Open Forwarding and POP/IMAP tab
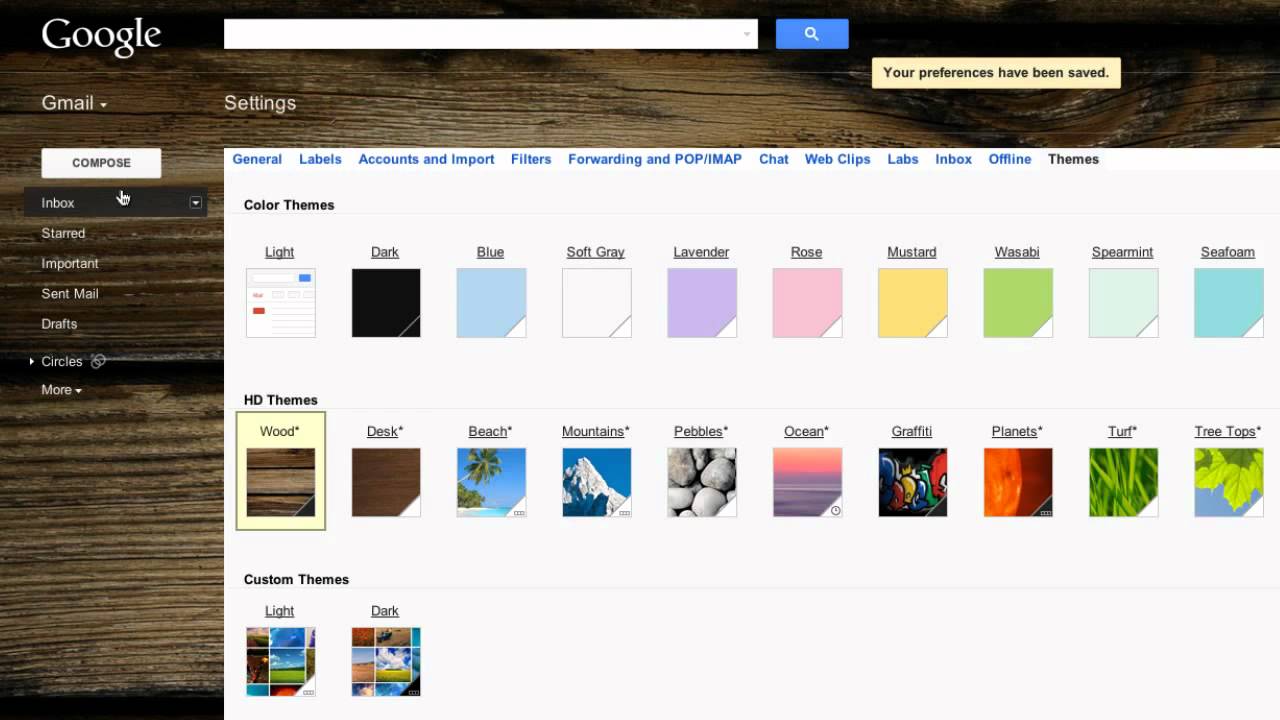The image size is (1280, 720). pos(655,159)
